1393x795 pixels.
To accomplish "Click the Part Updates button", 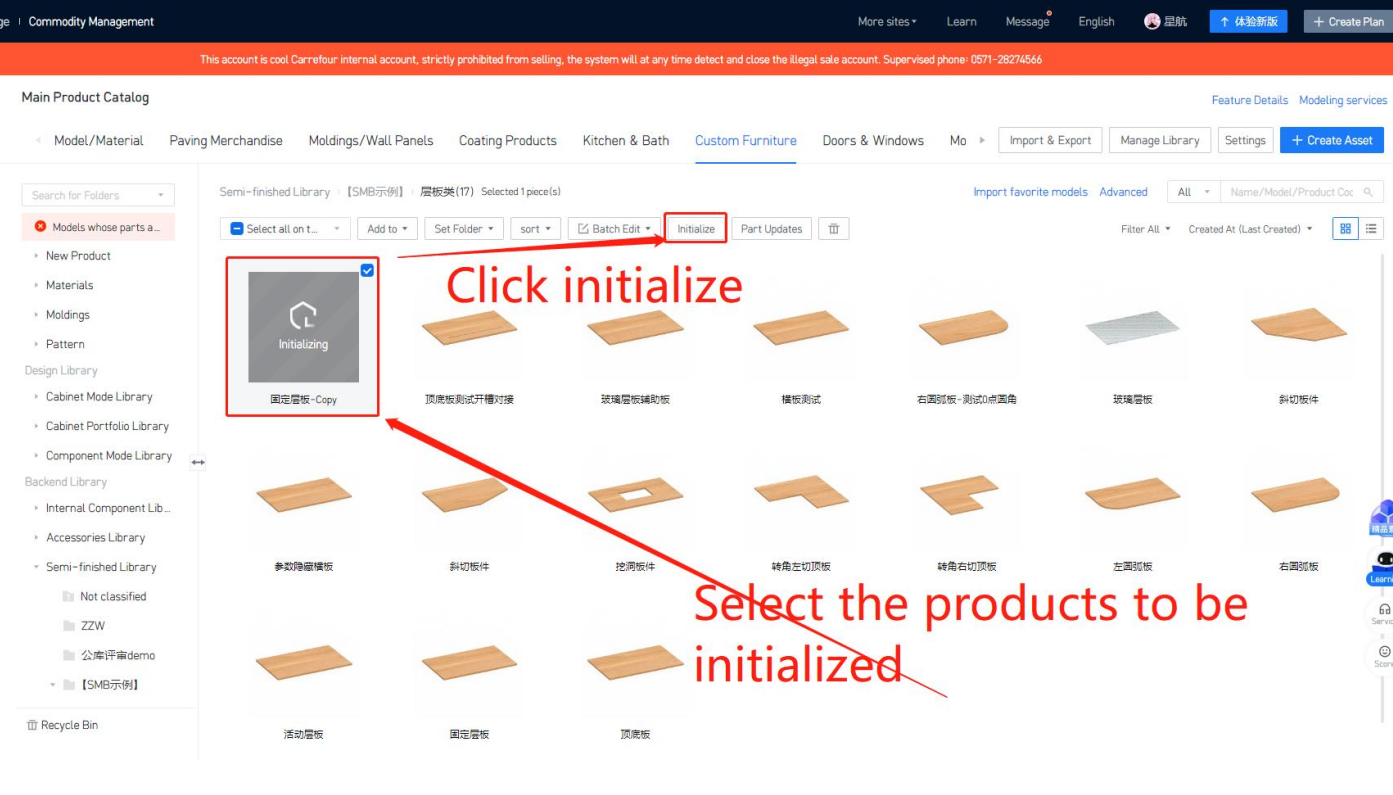I will click(772, 229).
